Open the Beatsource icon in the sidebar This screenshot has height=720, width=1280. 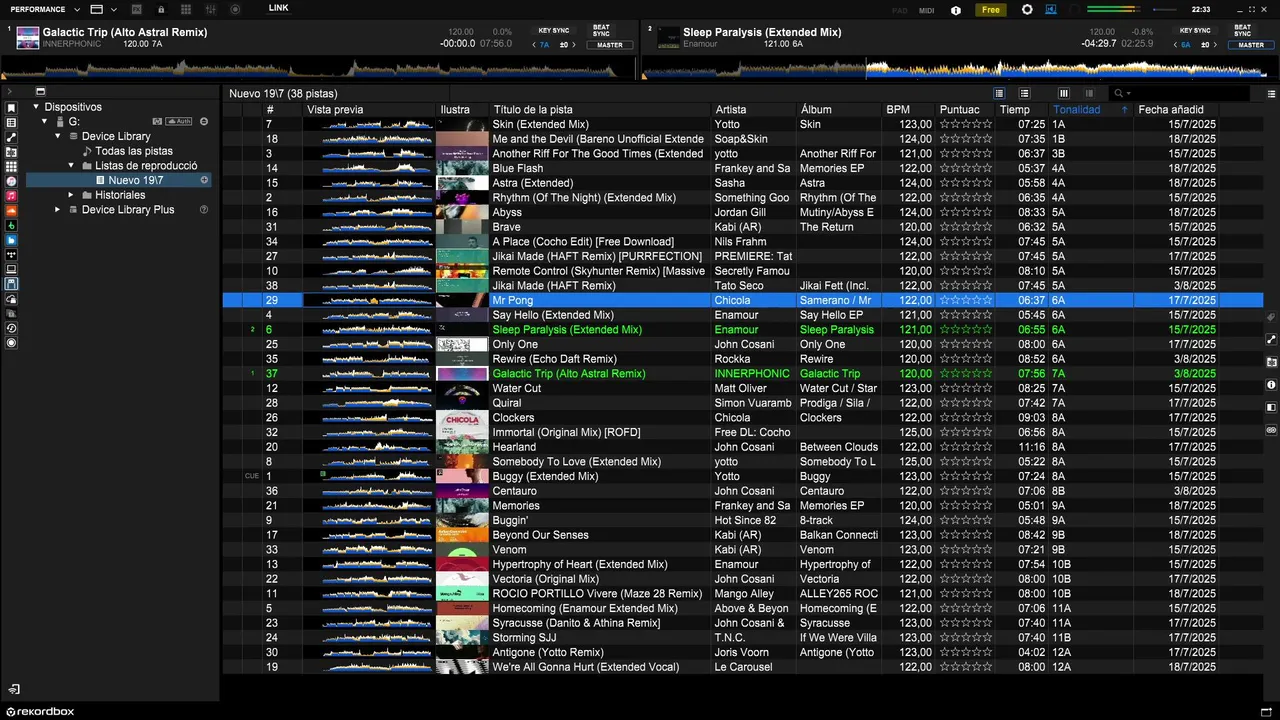(11, 240)
